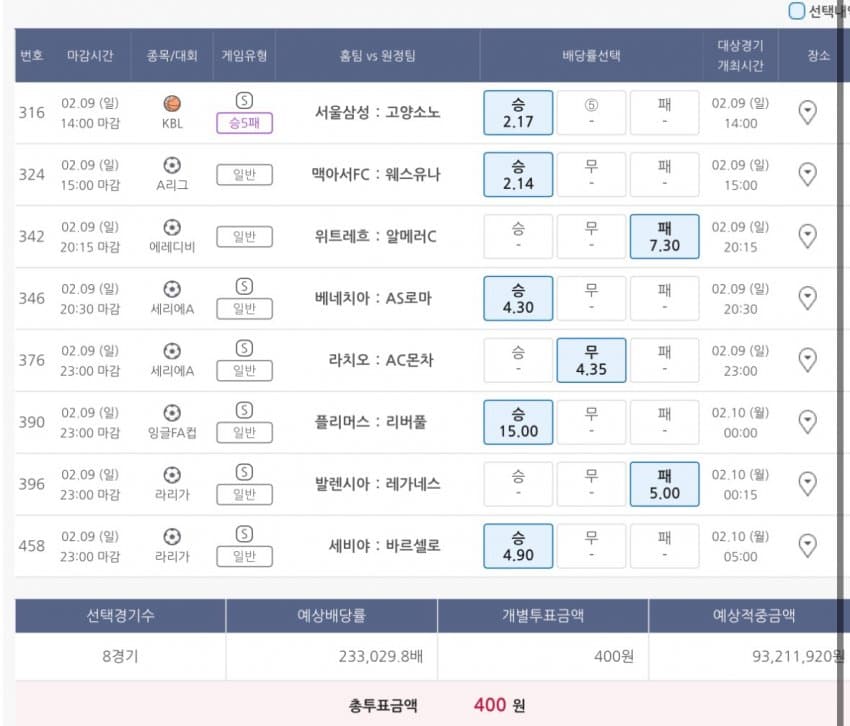Select the 무 option for 플리머스 match

(591, 422)
